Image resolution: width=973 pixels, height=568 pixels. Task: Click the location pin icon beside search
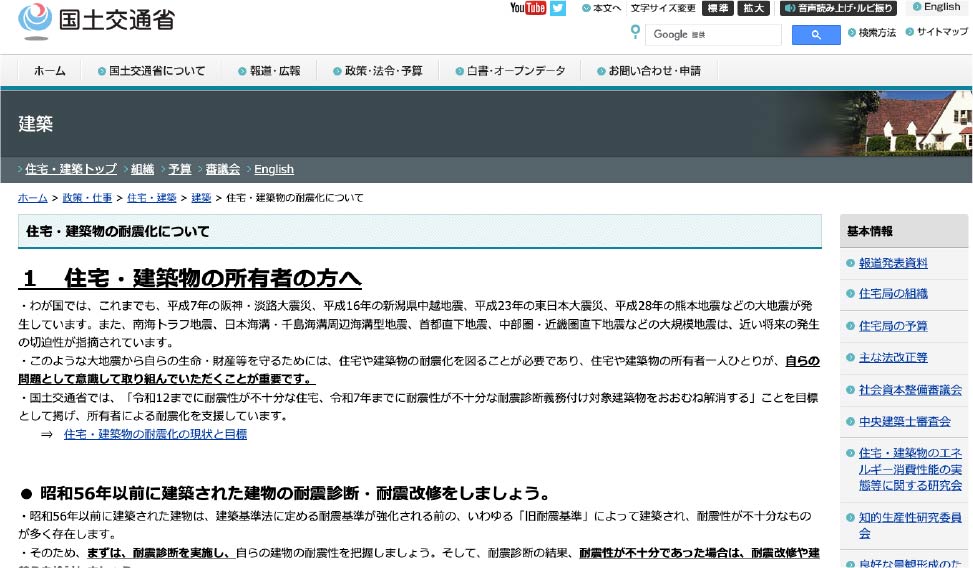click(x=635, y=32)
